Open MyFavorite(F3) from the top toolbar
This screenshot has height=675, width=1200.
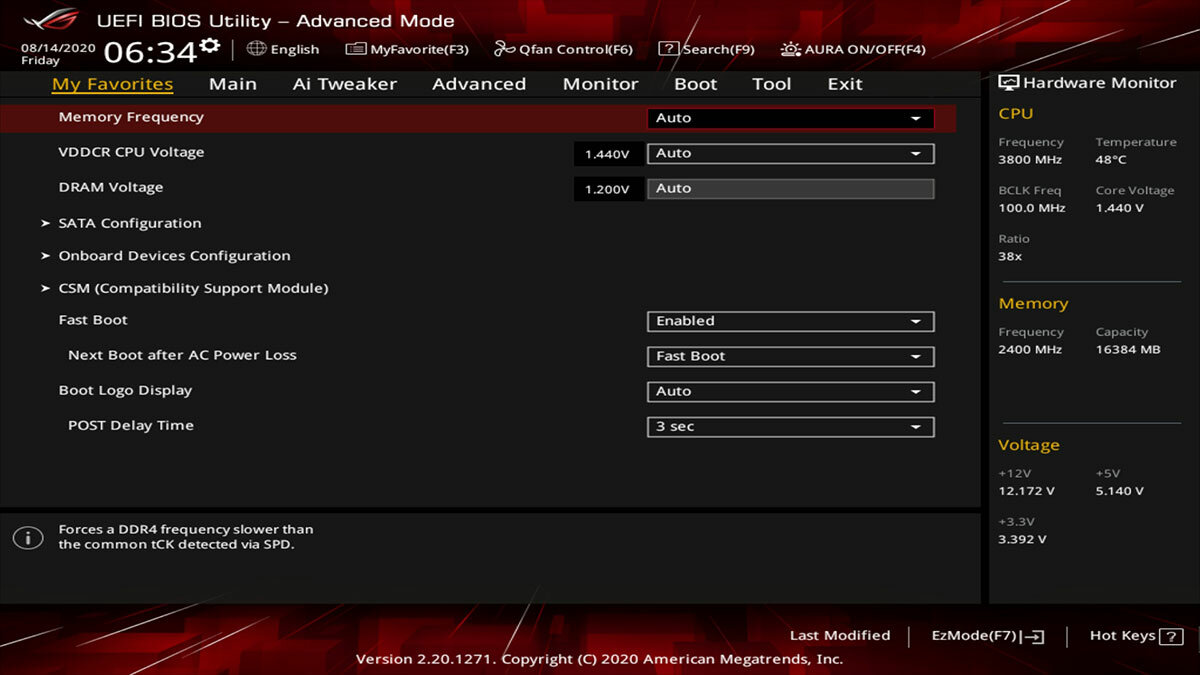click(x=407, y=49)
